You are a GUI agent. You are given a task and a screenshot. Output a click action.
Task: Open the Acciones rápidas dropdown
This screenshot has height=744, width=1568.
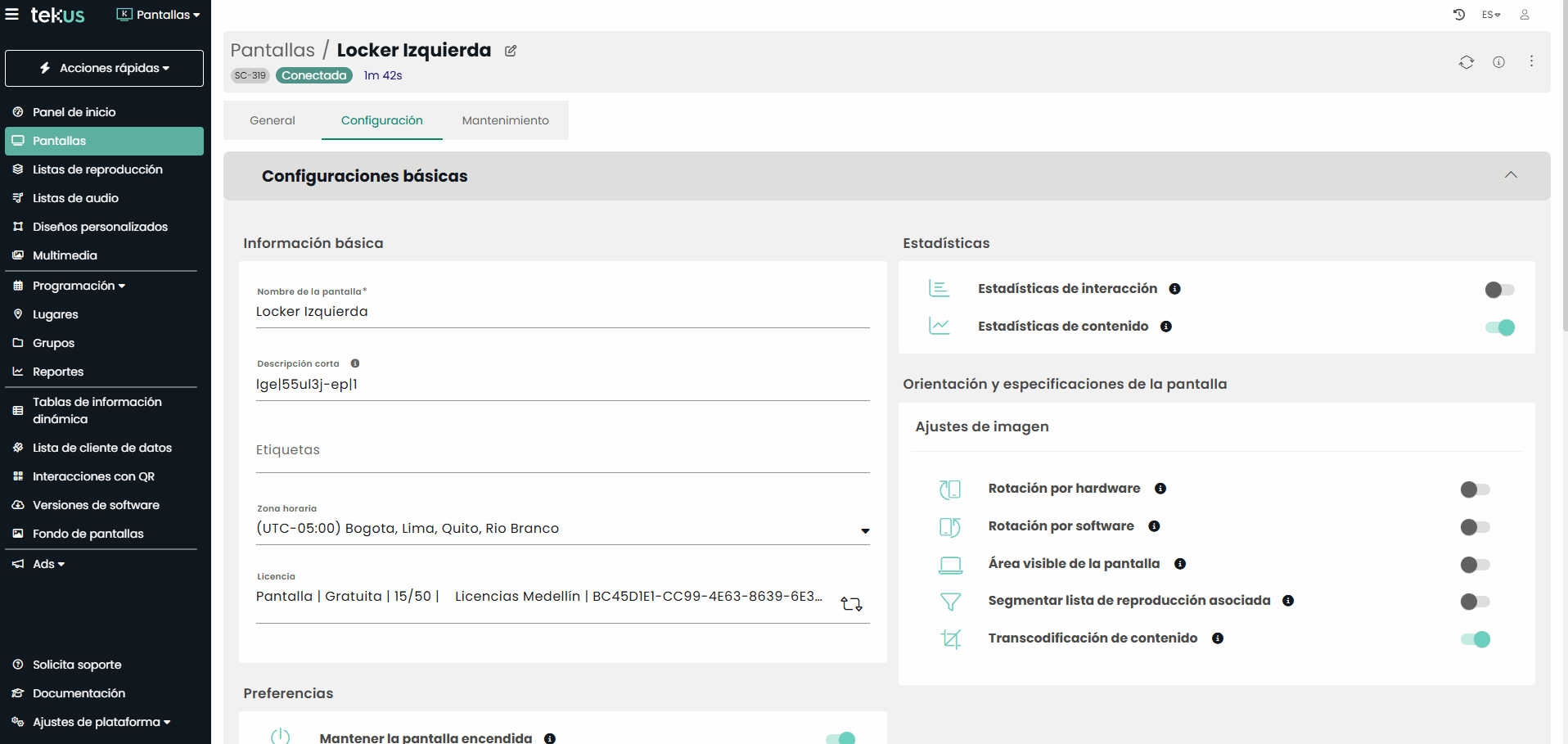coord(104,68)
